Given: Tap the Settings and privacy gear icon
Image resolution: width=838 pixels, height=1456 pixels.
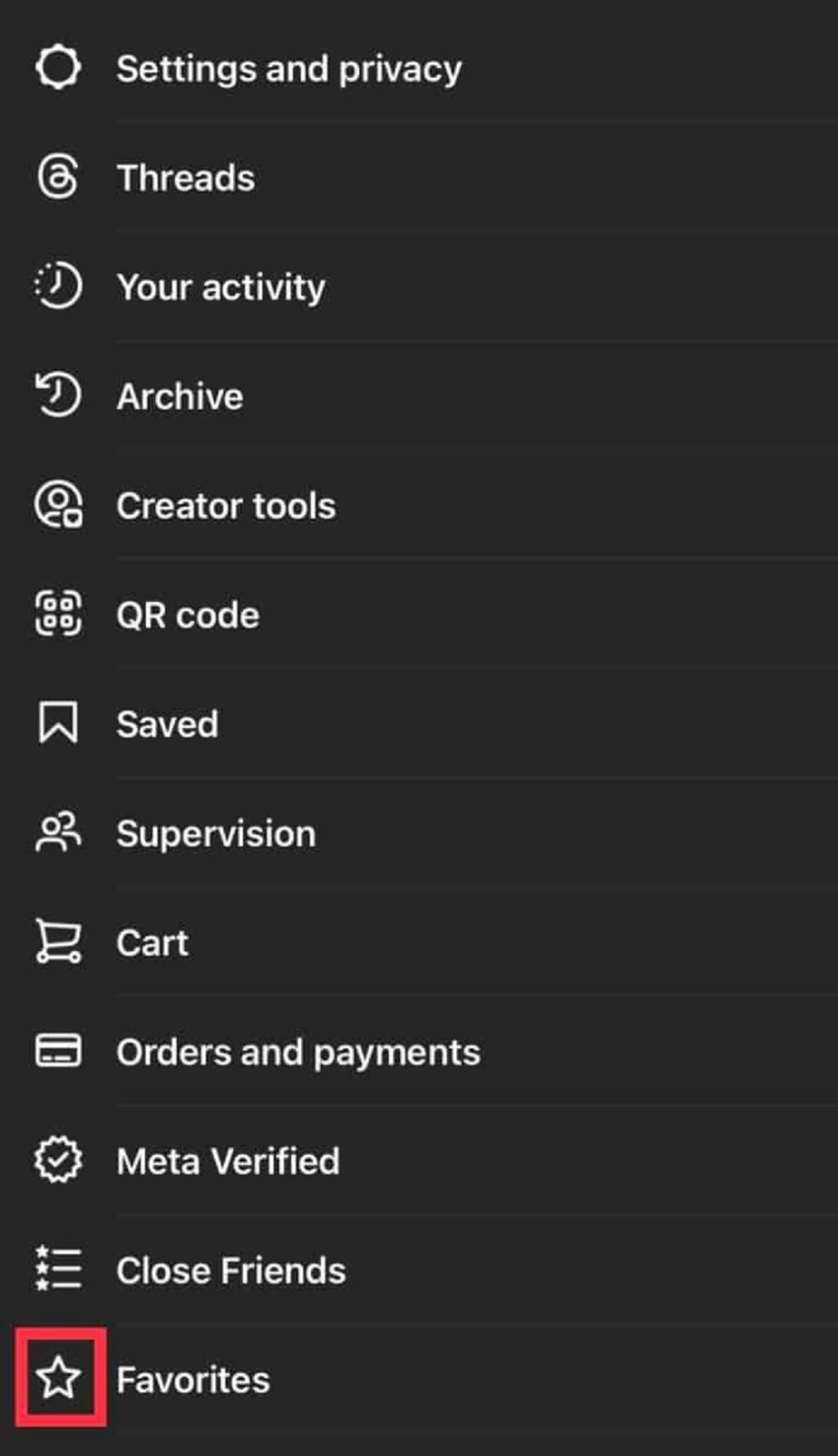Looking at the screenshot, I should (58, 67).
